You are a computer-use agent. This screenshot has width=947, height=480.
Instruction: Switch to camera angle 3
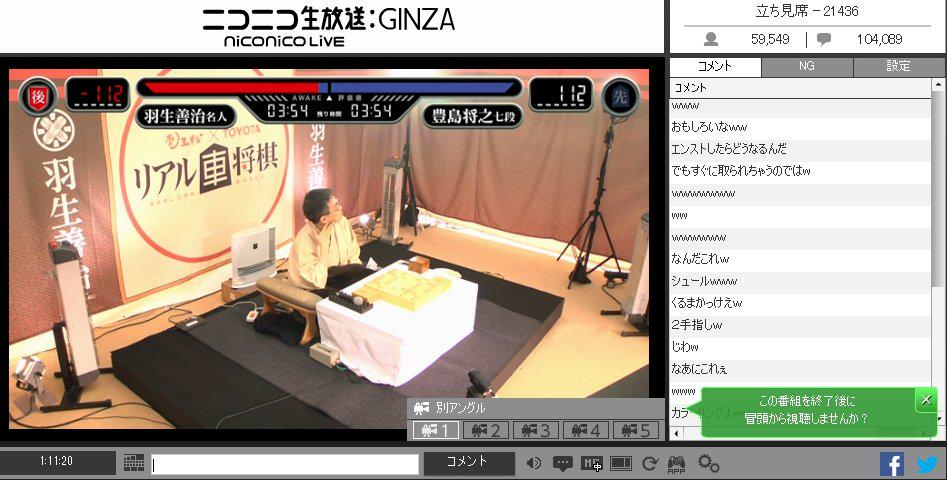536,430
